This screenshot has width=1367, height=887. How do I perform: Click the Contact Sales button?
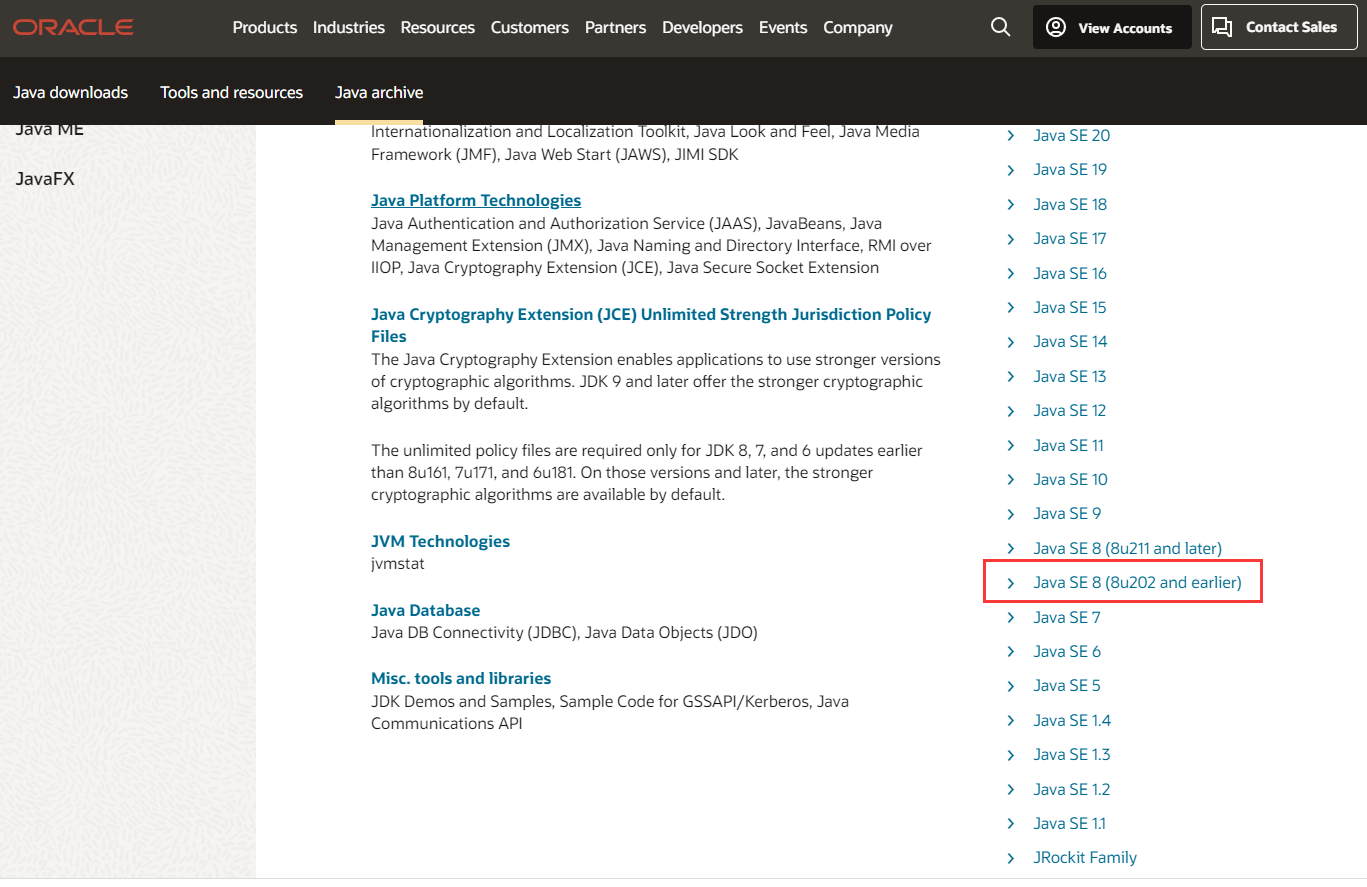pyautogui.click(x=1279, y=27)
